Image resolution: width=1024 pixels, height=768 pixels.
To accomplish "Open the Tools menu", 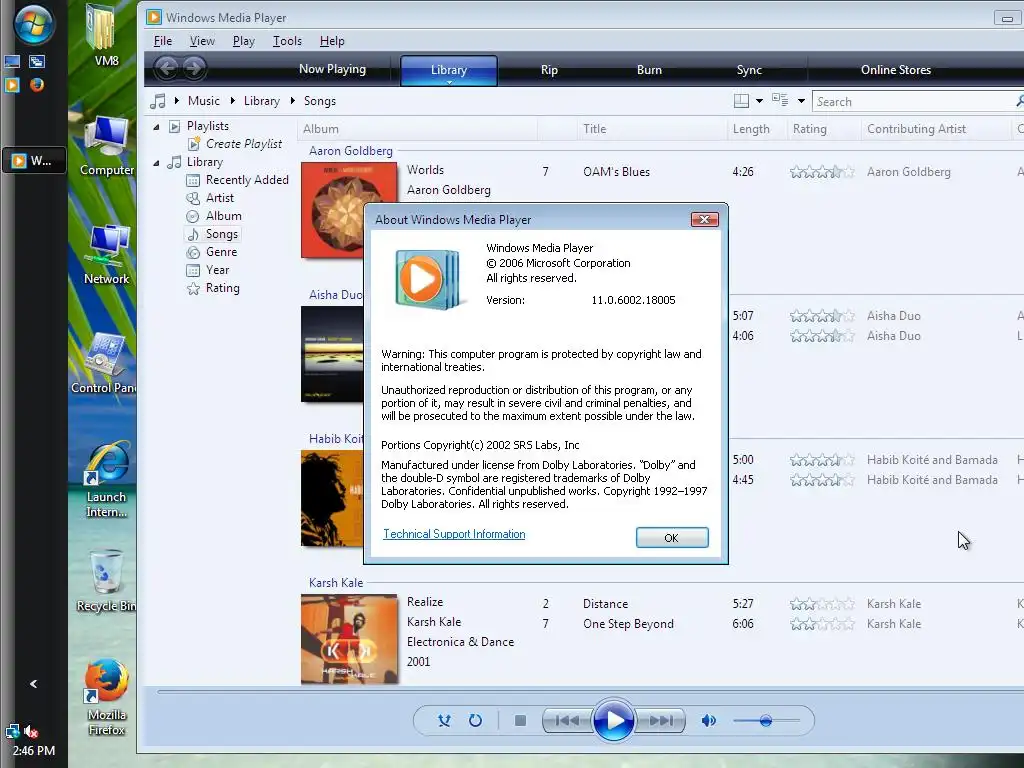I will [287, 41].
